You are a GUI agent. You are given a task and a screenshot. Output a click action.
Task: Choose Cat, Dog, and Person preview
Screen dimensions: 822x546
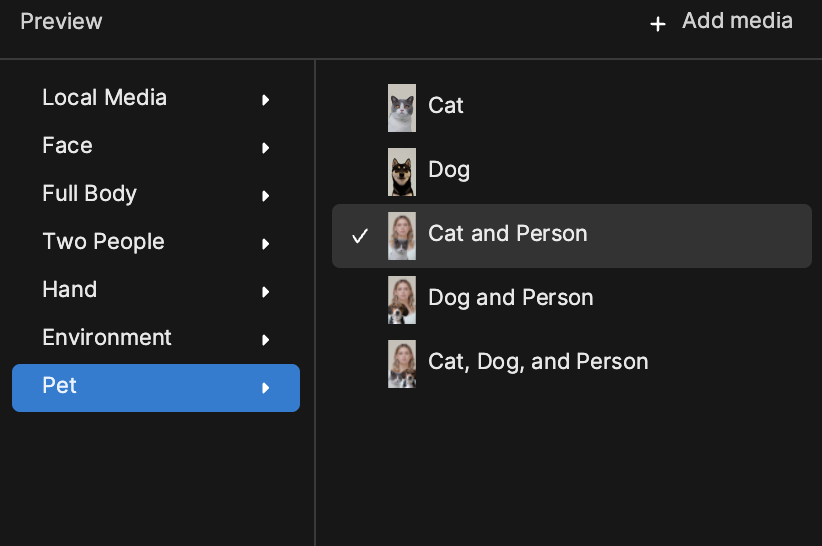(572, 364)
